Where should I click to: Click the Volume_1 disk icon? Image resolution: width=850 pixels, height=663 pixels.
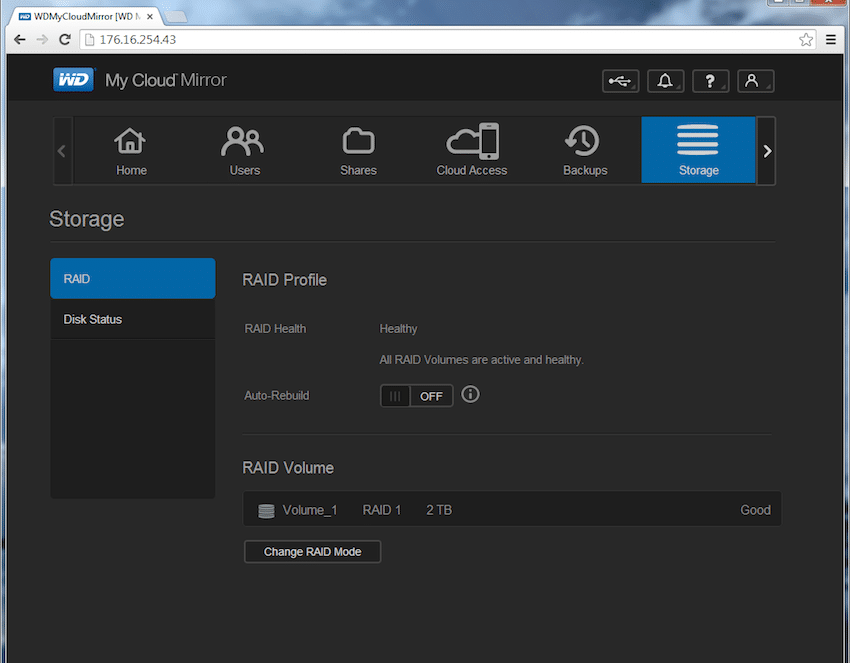[266, 511]
